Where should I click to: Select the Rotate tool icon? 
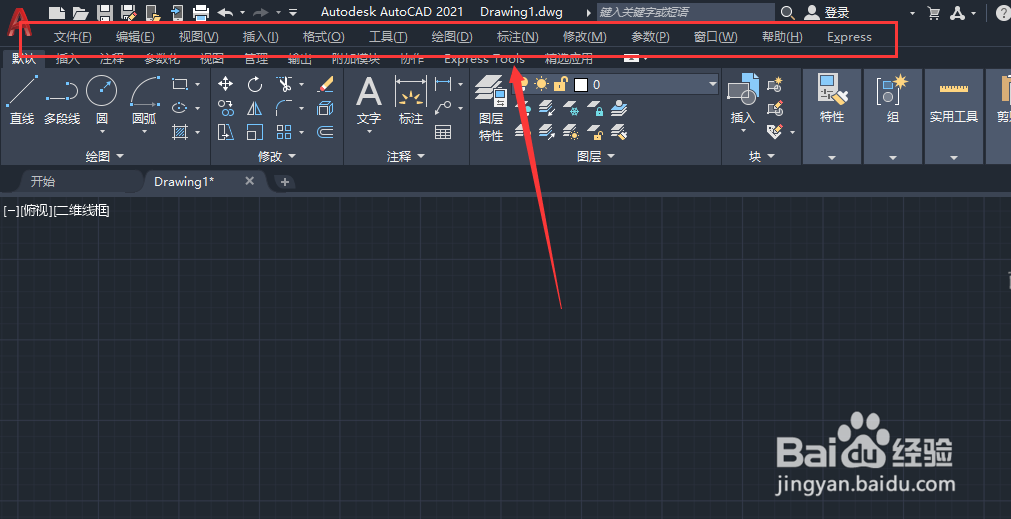click(x=255, y=84)
